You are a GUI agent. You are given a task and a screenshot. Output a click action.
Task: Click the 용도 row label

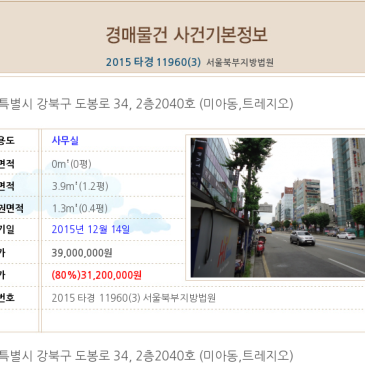point(7,140)
